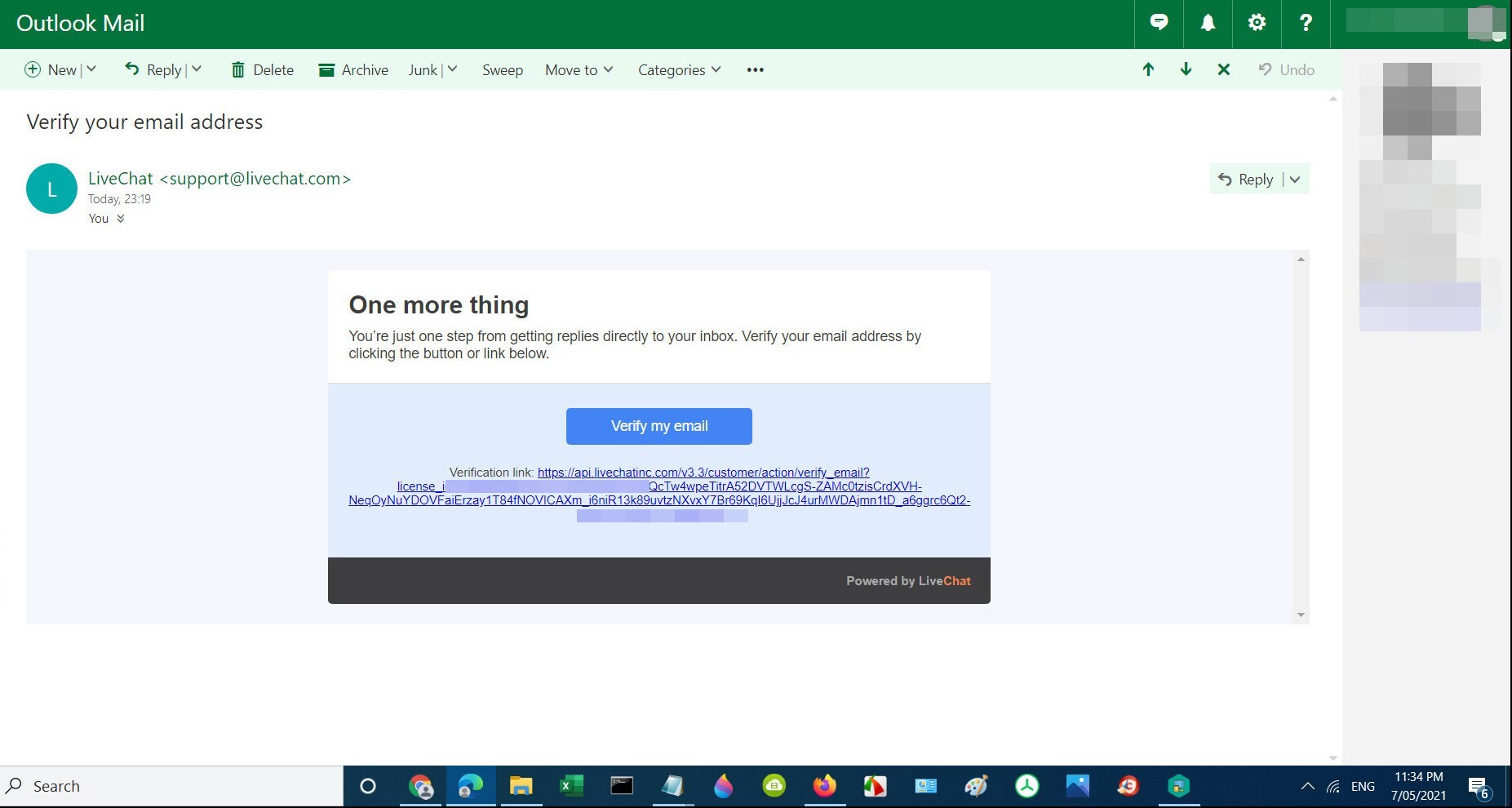Screen dimensions: 1512x808
Task: Open the Sweep option
Action: [503, 69]
